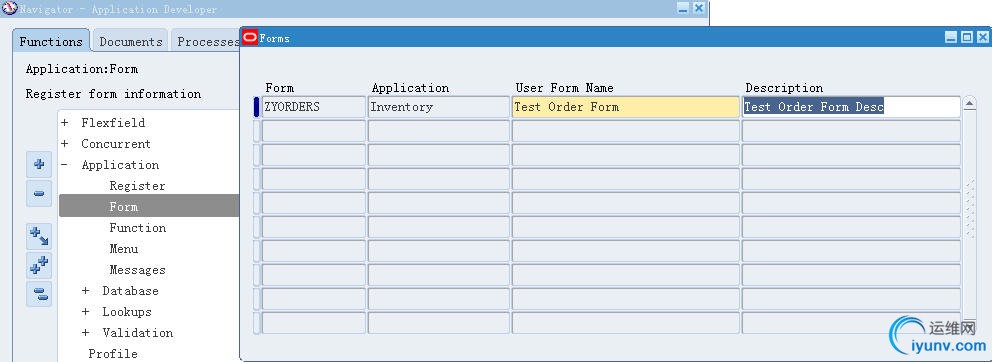Image resolution: width=992 pixels, height=362 pixels.
Task: Click the Expand (plus) navigator button
Action: [x=39, y=165]
